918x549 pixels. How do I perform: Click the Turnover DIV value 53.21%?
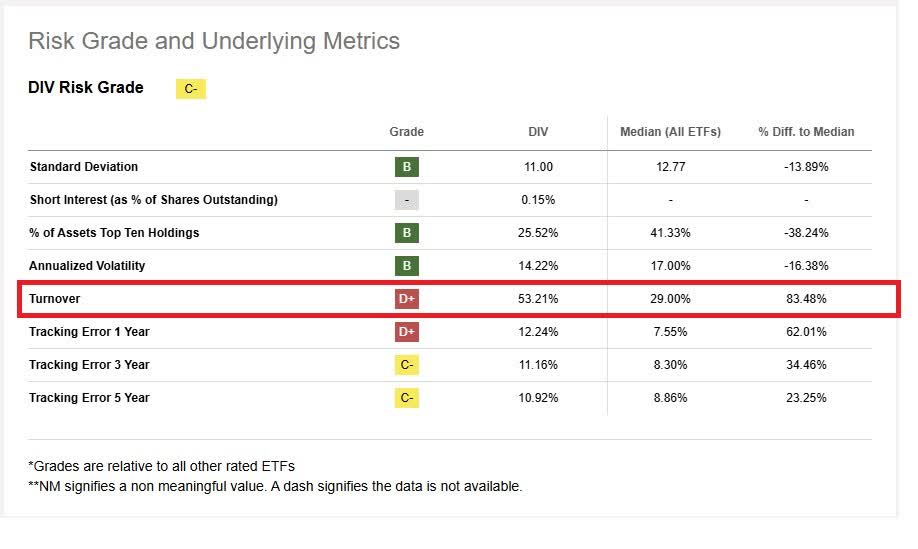coord(538,299)
